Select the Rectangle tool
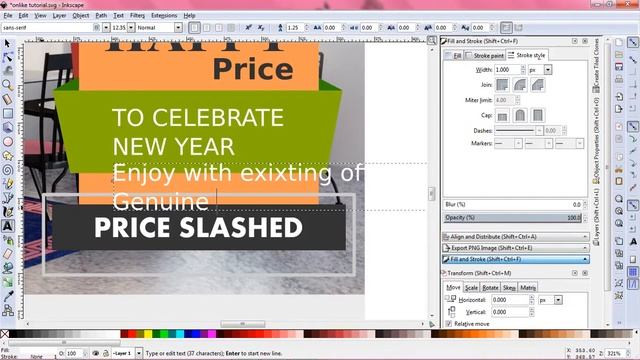 click(7, 113)
